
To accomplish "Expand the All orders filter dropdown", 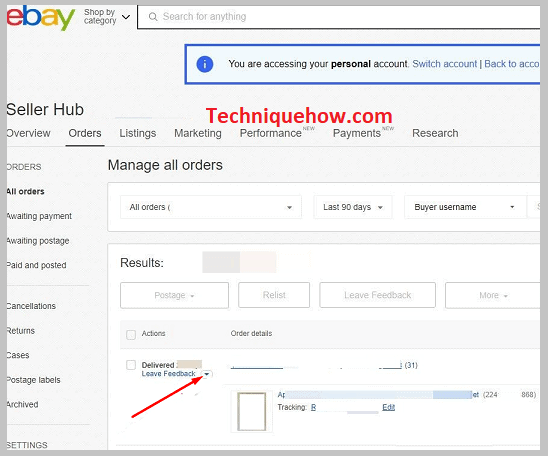I will [211, 207].
